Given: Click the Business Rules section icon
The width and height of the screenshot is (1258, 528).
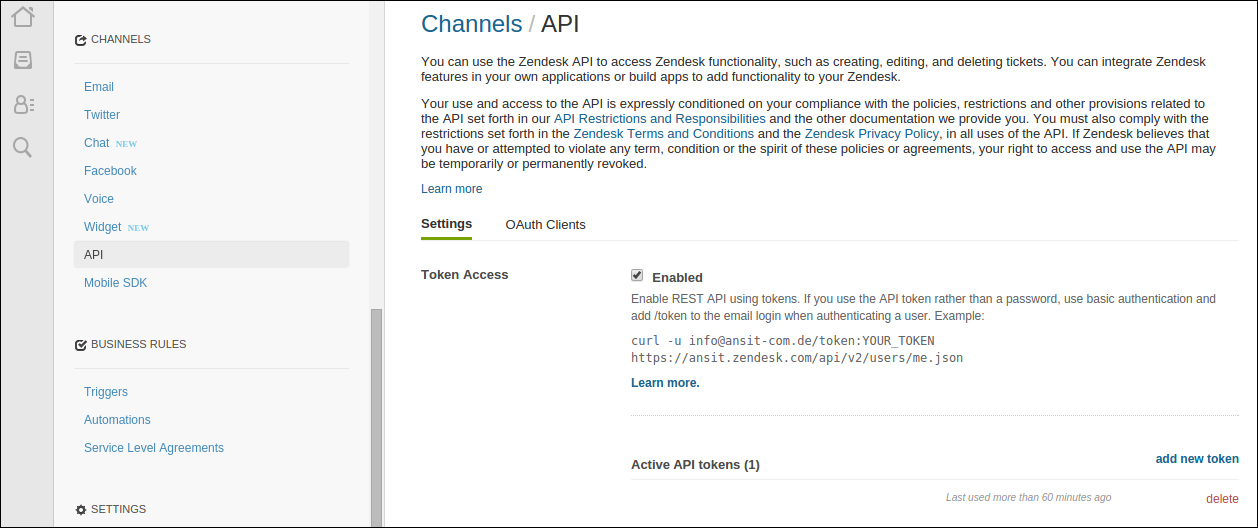Looking at the screenshot, I should [81, 345].
